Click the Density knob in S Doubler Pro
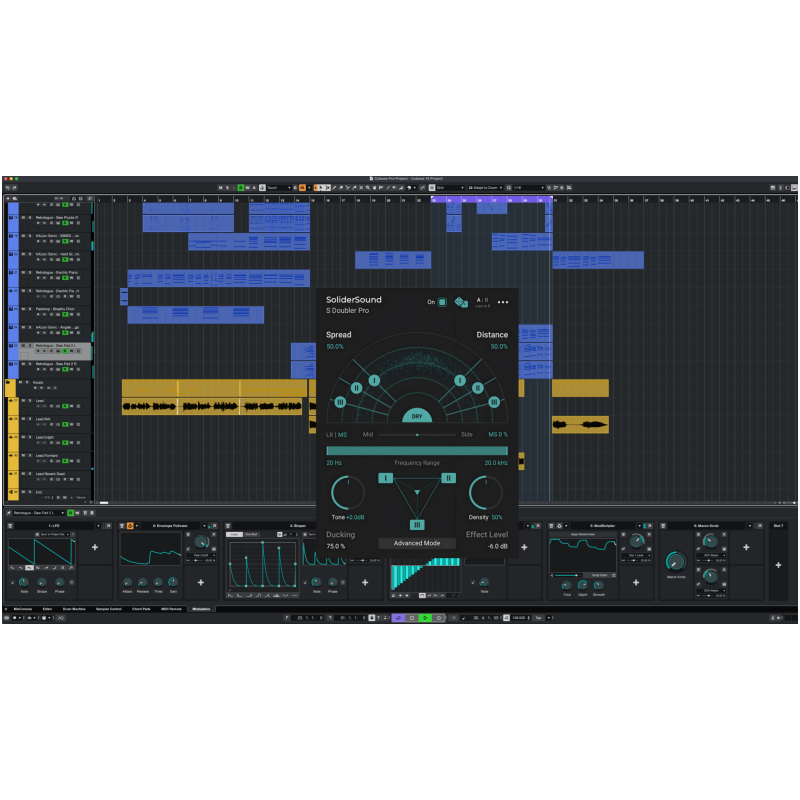Screen dimensions: 800x800 click(486, 493)
